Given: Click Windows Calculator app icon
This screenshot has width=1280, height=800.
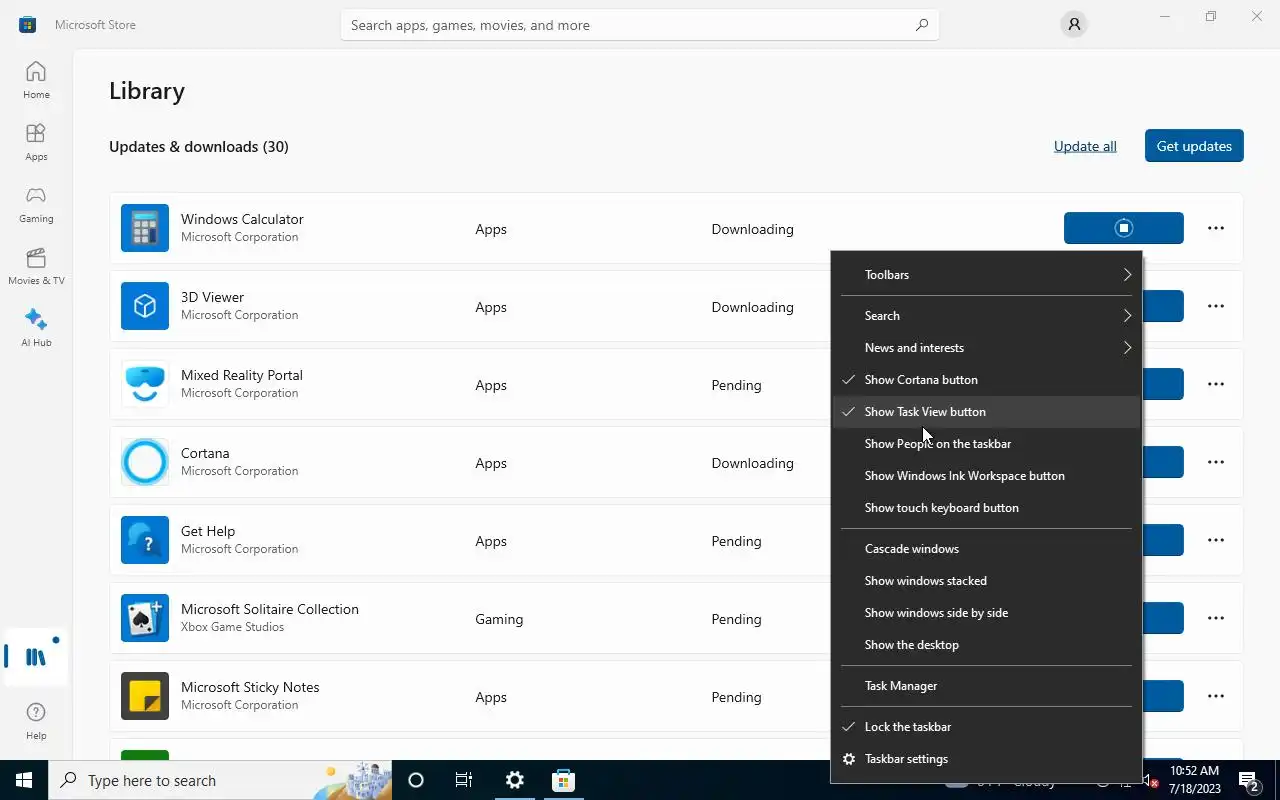Looking at the screenshot, I should click(x=145, y=228).
